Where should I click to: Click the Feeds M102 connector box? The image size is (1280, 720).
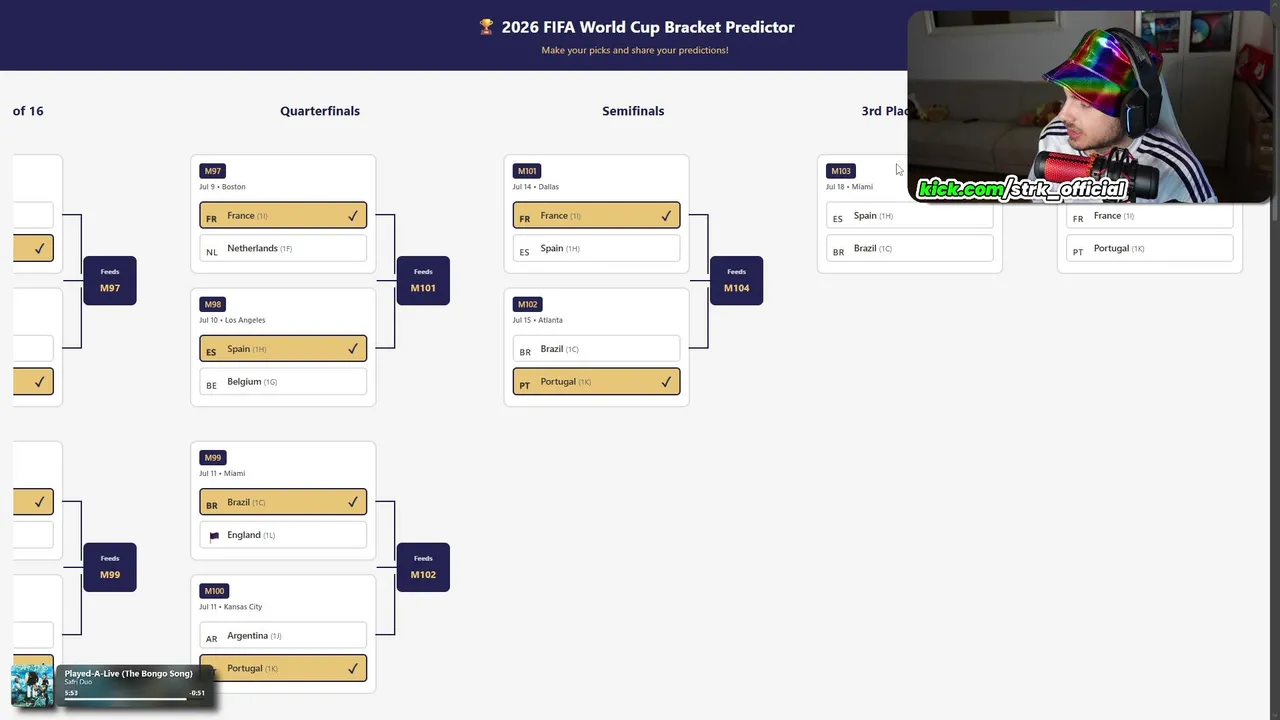423,567
